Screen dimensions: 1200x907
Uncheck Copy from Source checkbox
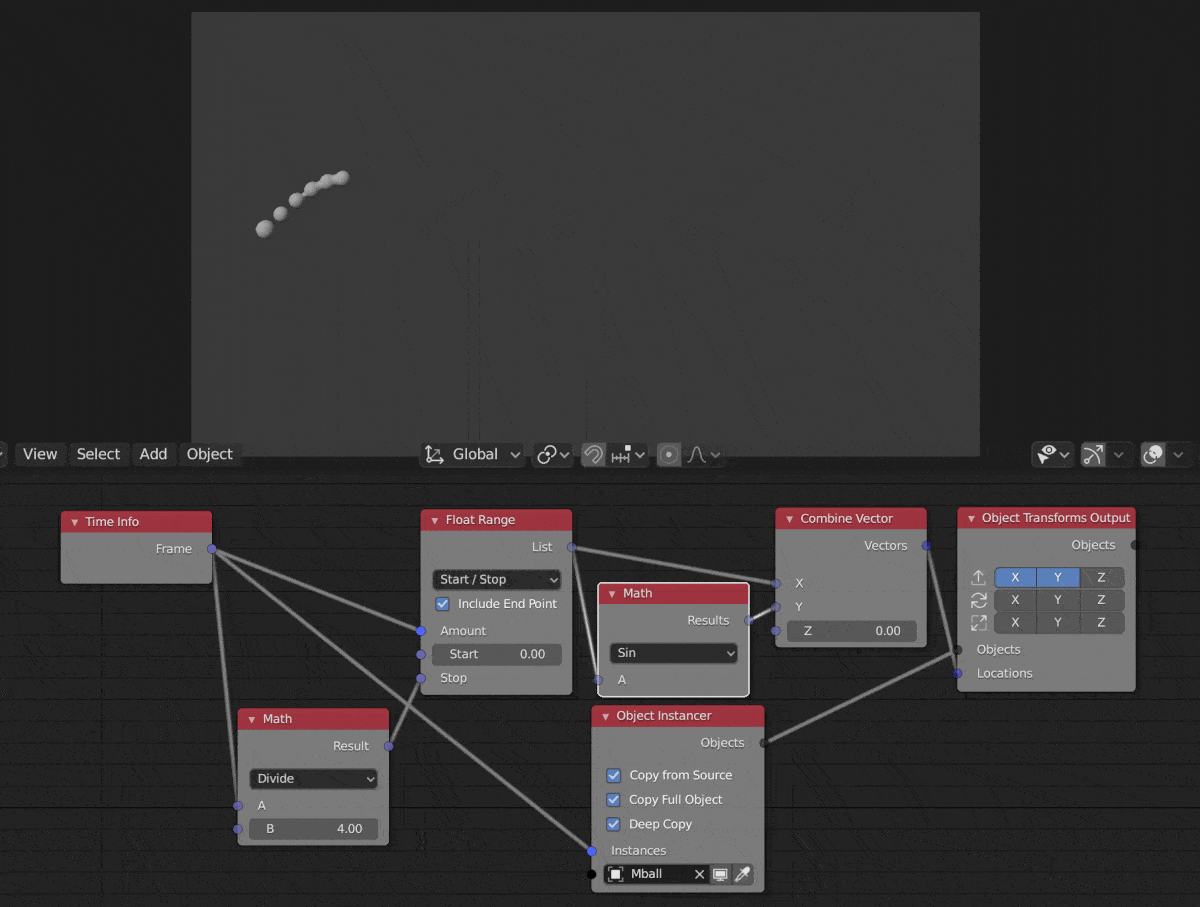614,775
